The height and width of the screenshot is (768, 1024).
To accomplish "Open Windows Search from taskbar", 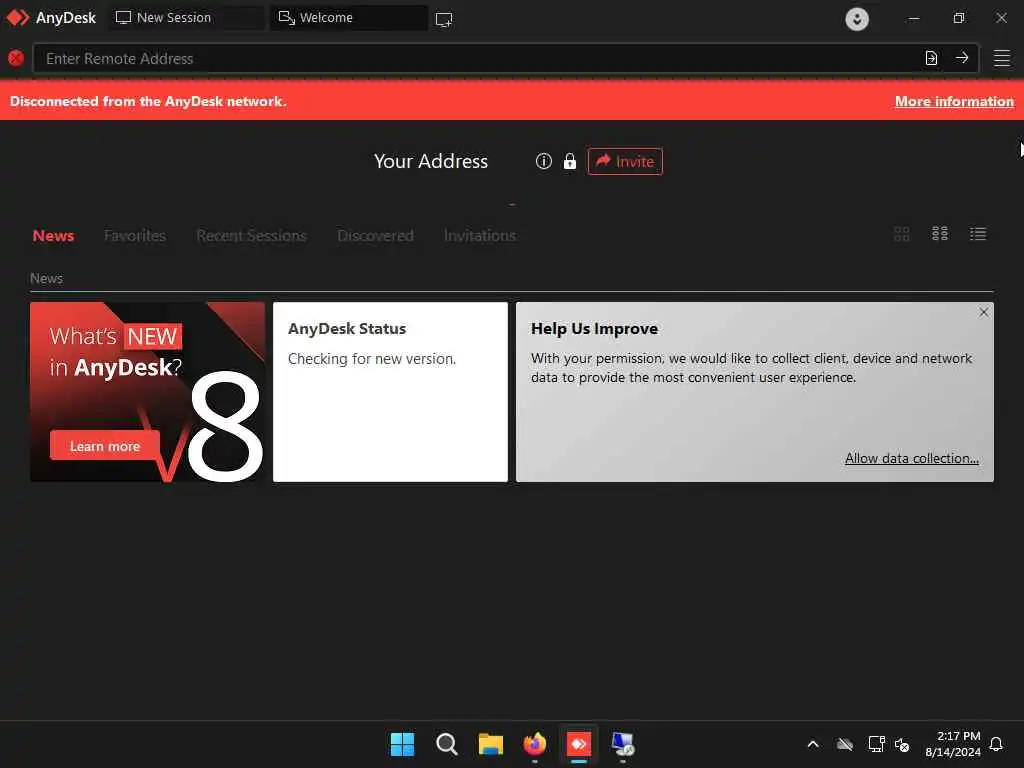I will 447,744.
